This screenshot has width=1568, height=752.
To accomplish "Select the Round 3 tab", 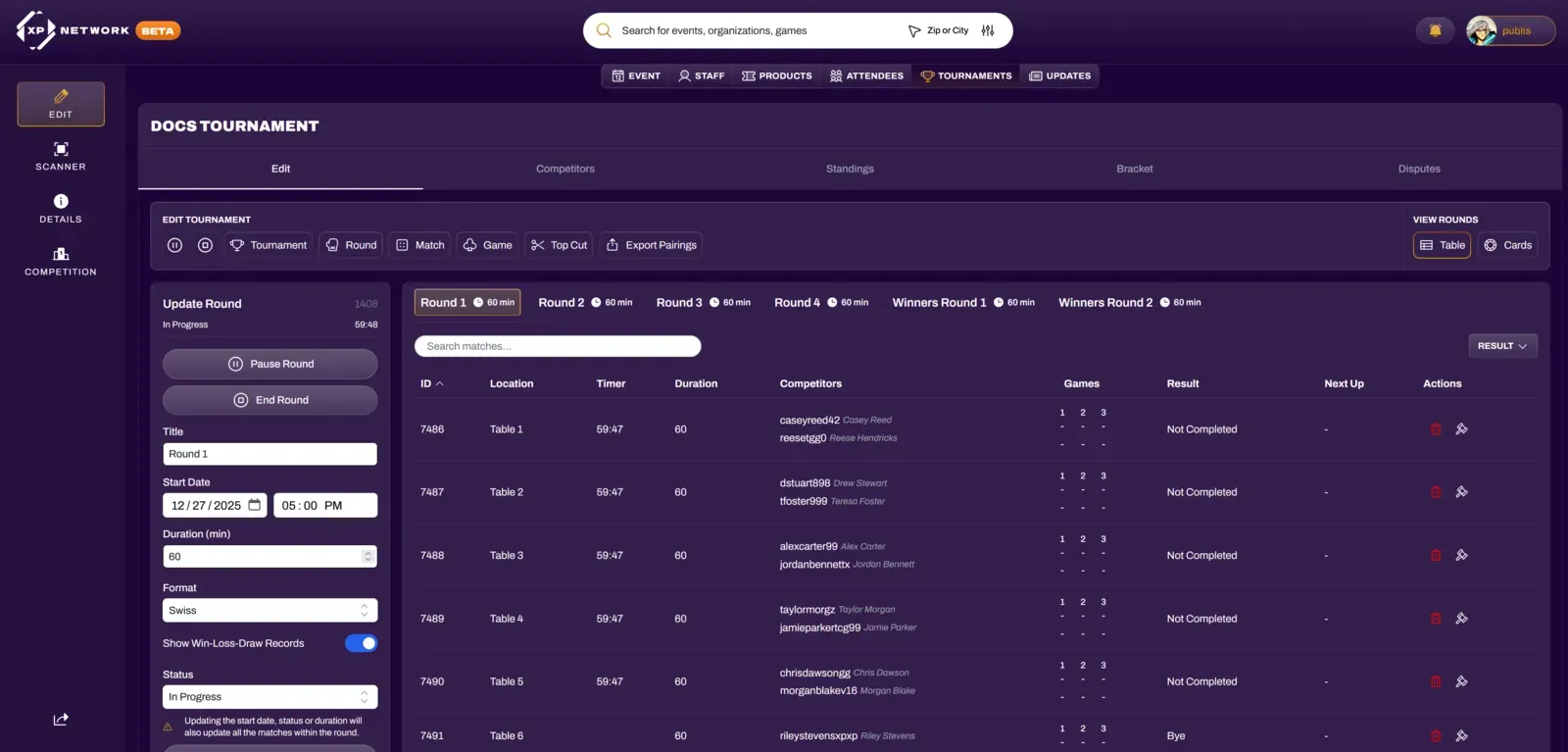I will pos(703,303).
